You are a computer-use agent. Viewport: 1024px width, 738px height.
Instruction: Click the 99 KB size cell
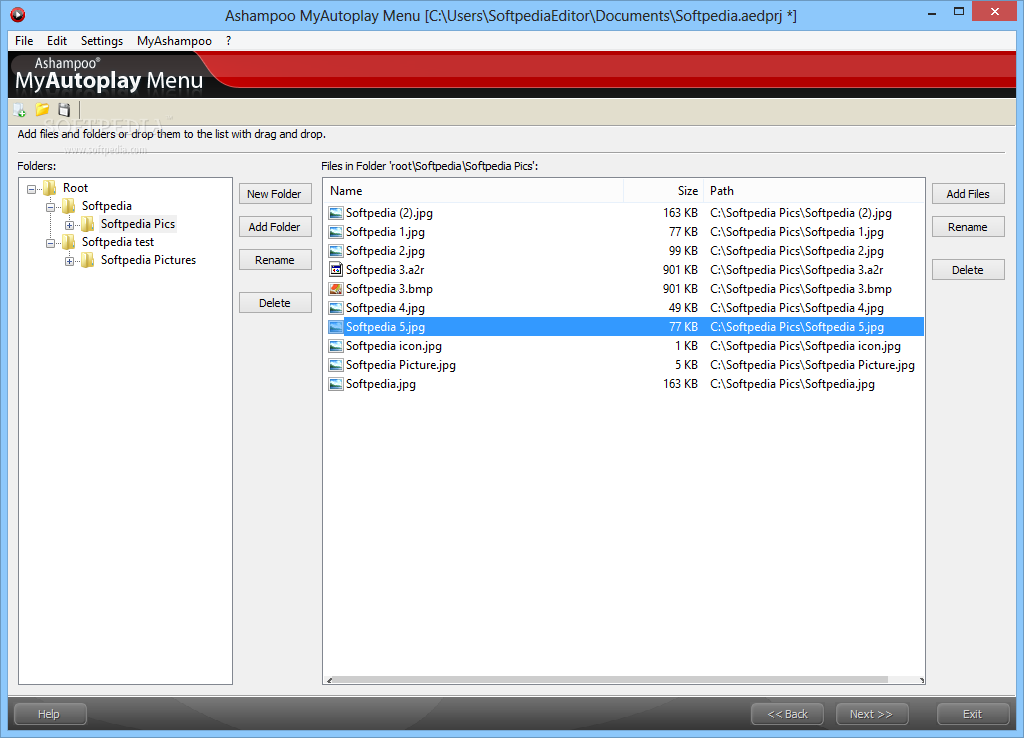pos(683,251)
